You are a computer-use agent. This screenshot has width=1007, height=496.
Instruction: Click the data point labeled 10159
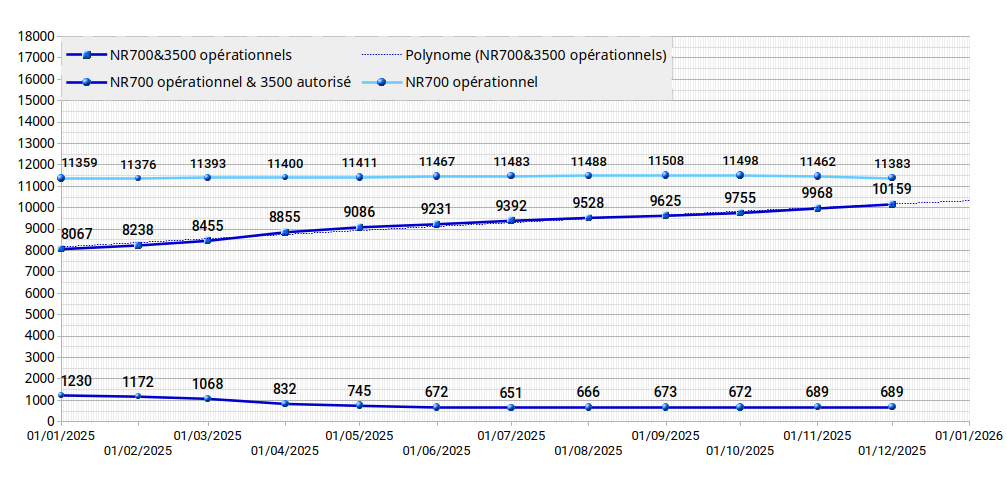tap(892, 204)
